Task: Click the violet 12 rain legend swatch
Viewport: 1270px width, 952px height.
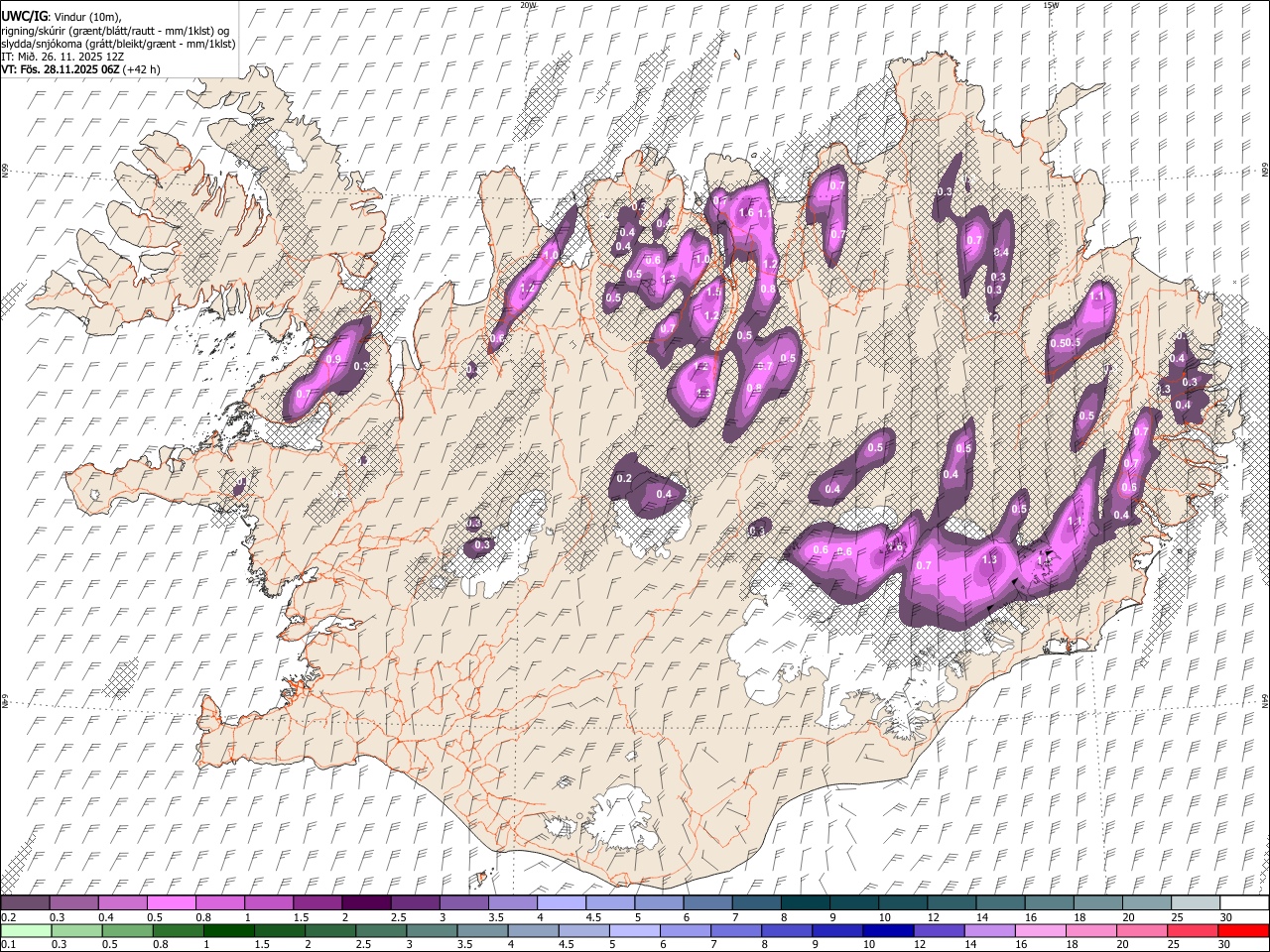Action: pyautogui.click(x=937, y=931)
